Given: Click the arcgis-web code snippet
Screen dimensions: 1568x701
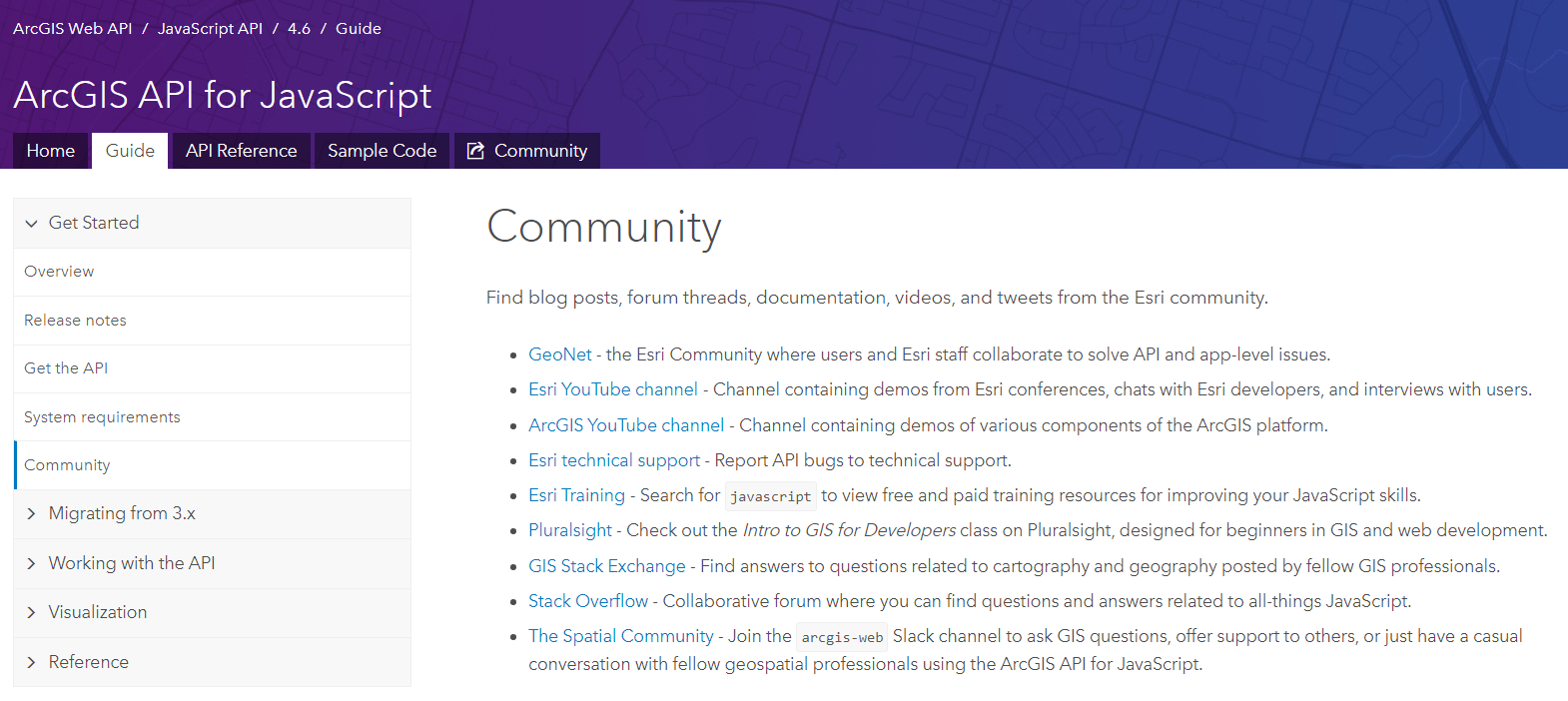Looking at the screenshot, I should [842, 637].
